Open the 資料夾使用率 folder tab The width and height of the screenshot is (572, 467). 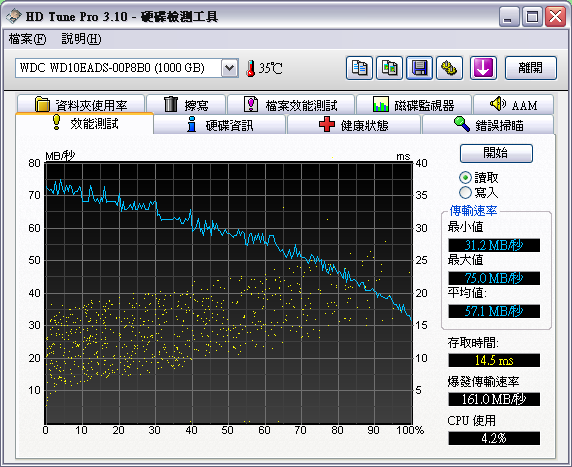click(x=81, y=104)
